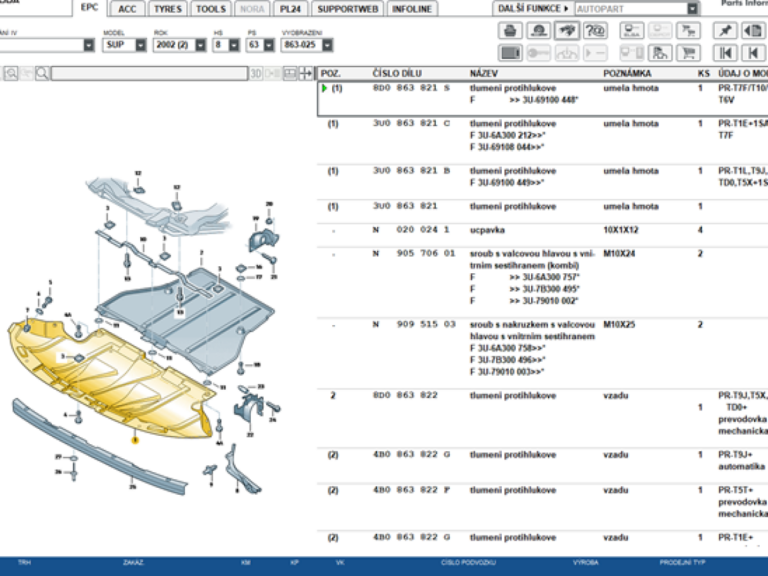
Task: Open the SUPPORTWEB tab
Action: coord(347,8)
